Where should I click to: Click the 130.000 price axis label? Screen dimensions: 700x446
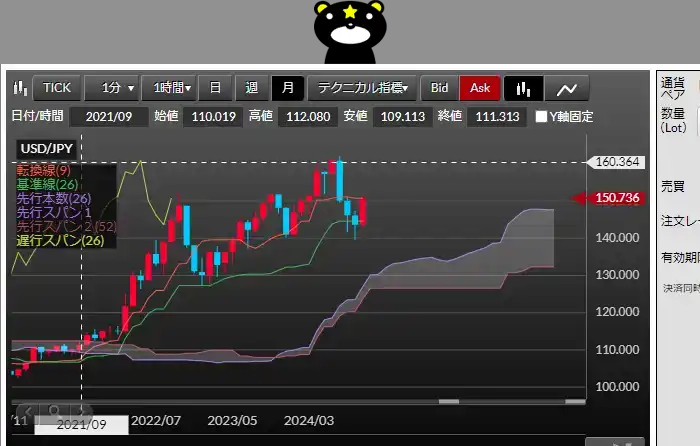pos(617,275)
